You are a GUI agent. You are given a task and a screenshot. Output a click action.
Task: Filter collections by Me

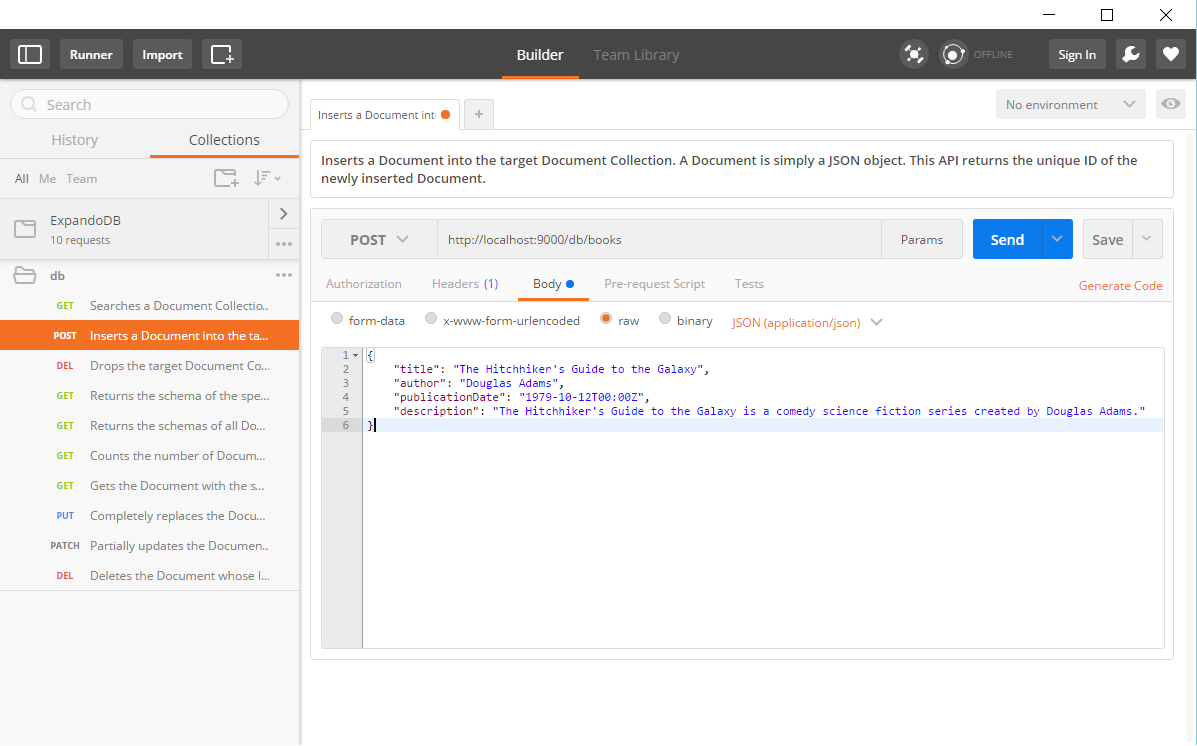tap(47, 179)
